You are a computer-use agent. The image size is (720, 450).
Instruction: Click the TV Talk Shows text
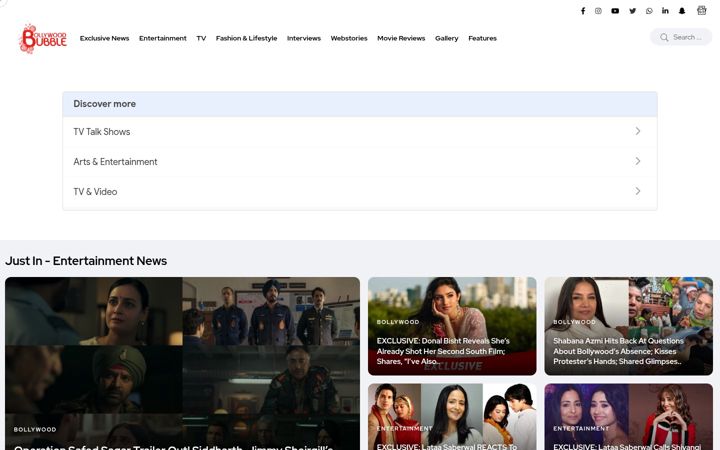101,132
